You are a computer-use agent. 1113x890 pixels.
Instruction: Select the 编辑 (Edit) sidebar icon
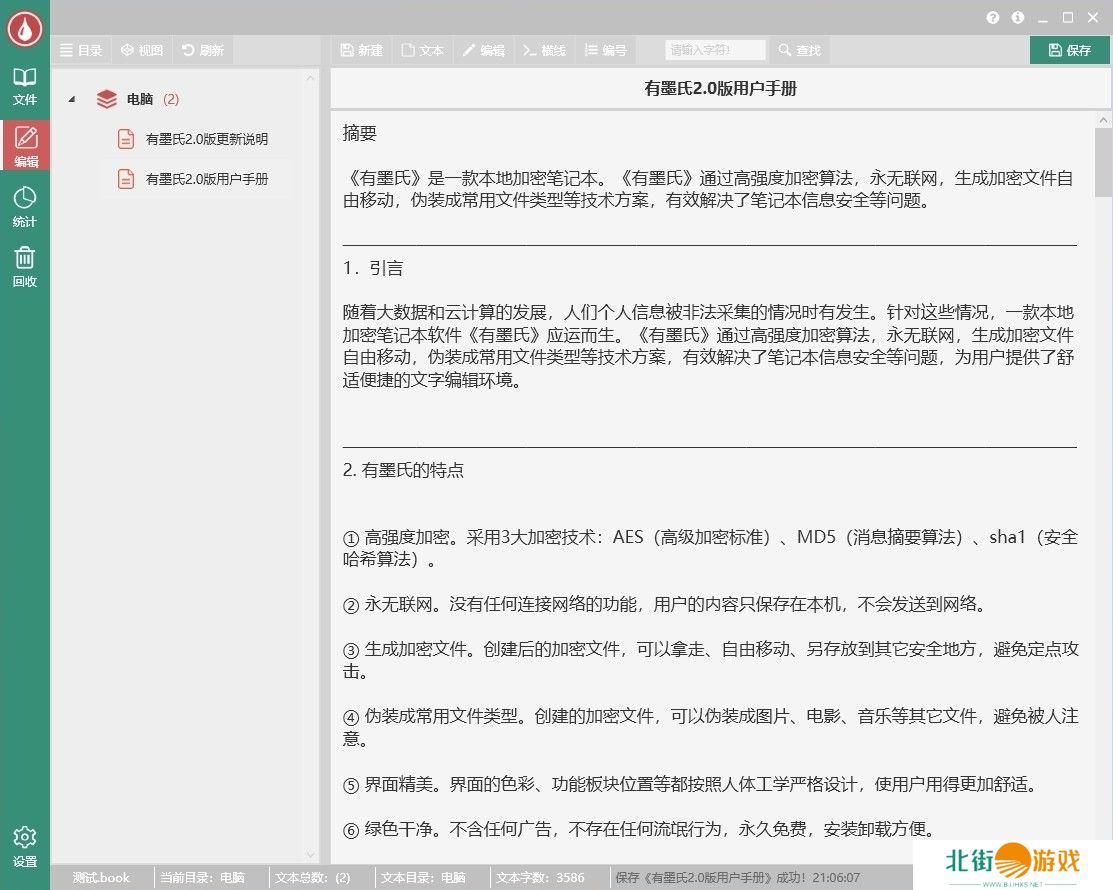click(x=24, y=146)
